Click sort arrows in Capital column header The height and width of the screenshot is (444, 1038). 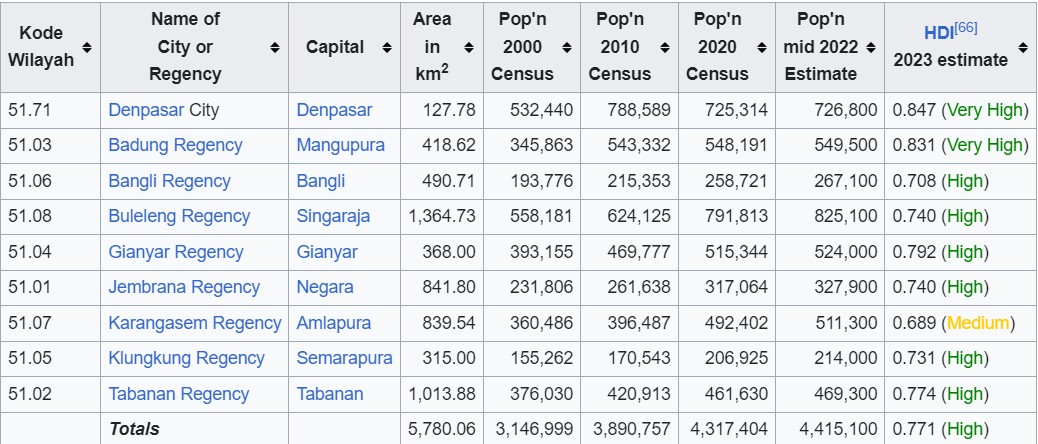click(387, 47)
